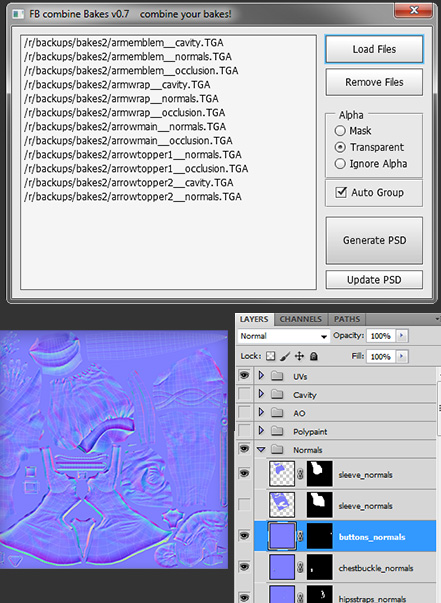Switch to the Channels tab

(x=301, y=319)
